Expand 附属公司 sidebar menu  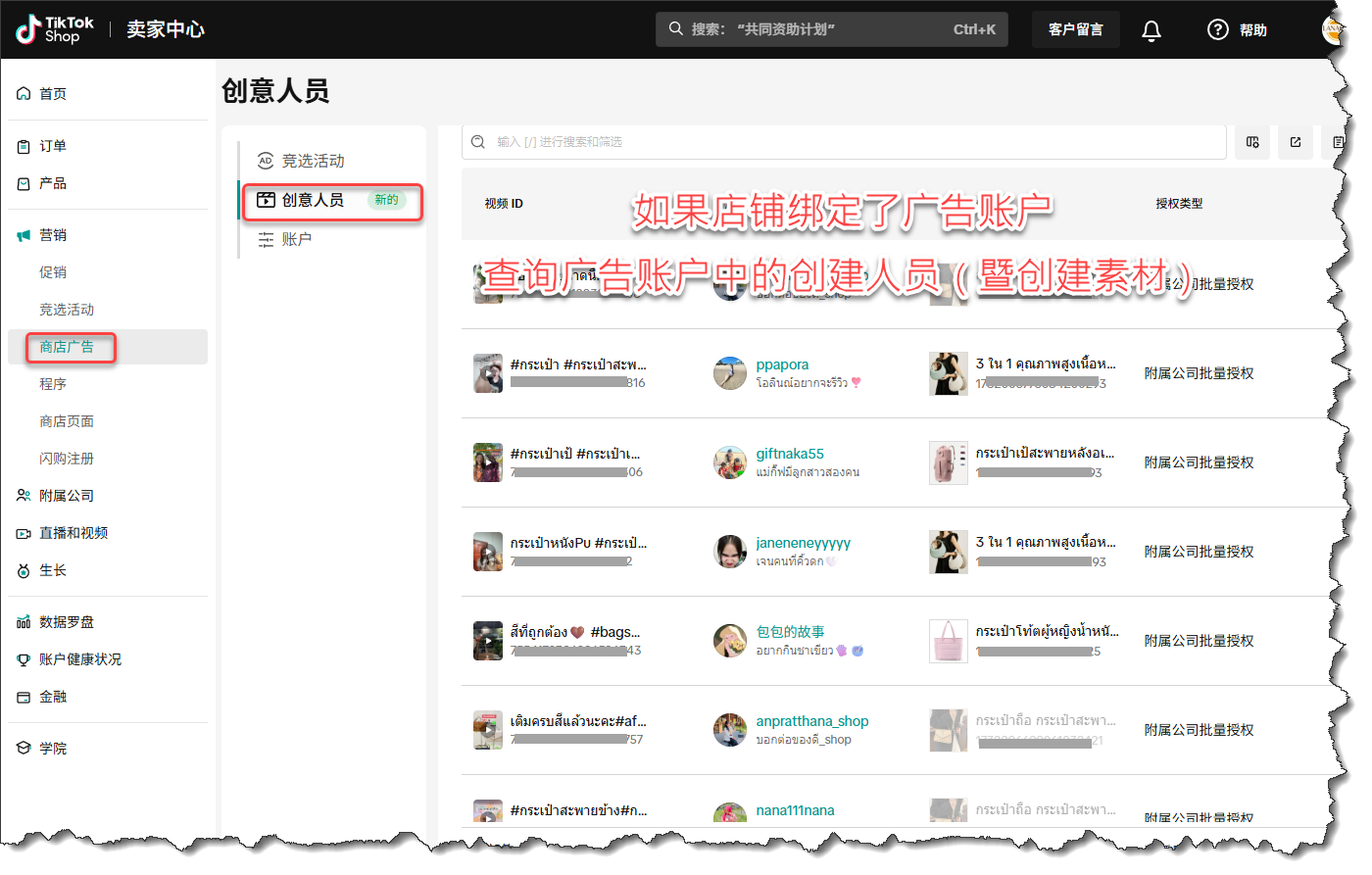[x=66, y=496]
